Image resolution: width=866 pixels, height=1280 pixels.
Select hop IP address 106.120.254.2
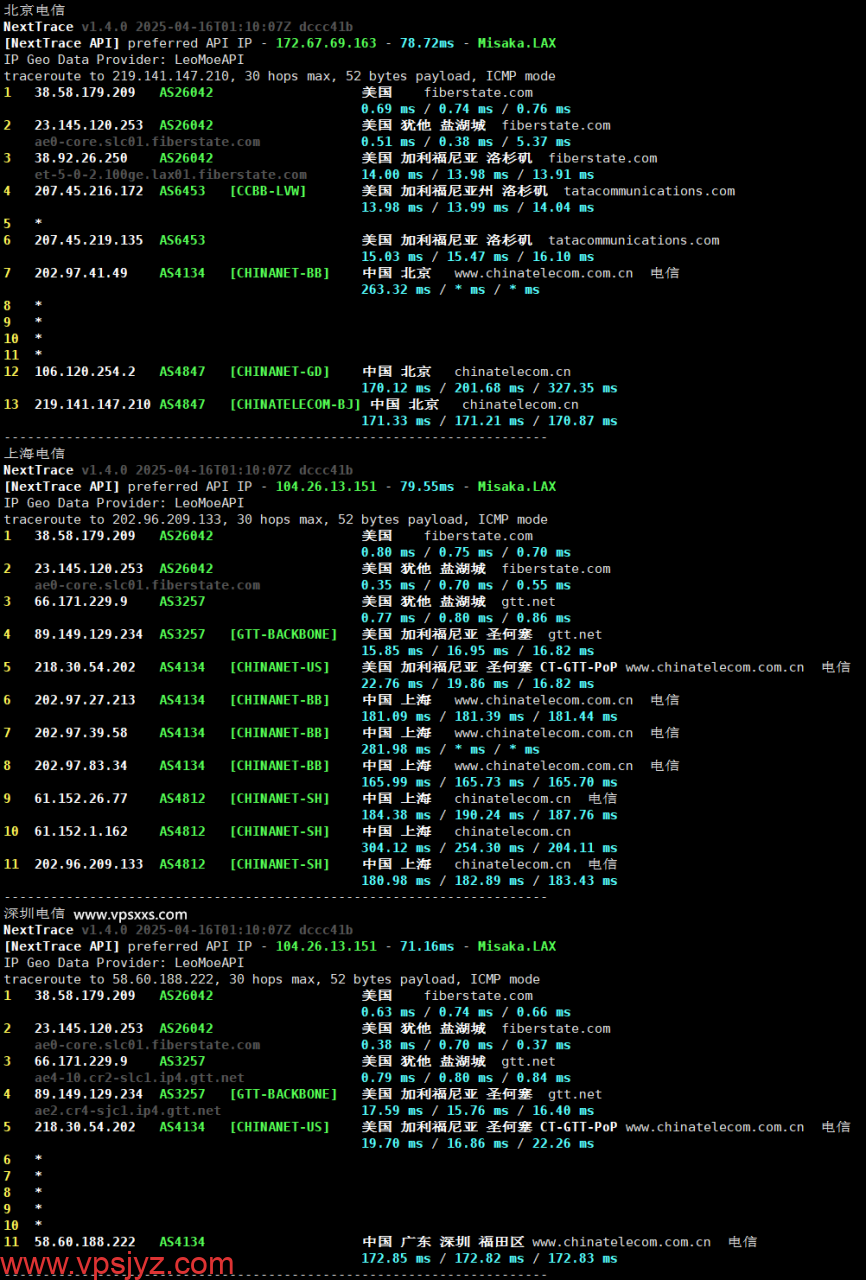tap(85, 372)
